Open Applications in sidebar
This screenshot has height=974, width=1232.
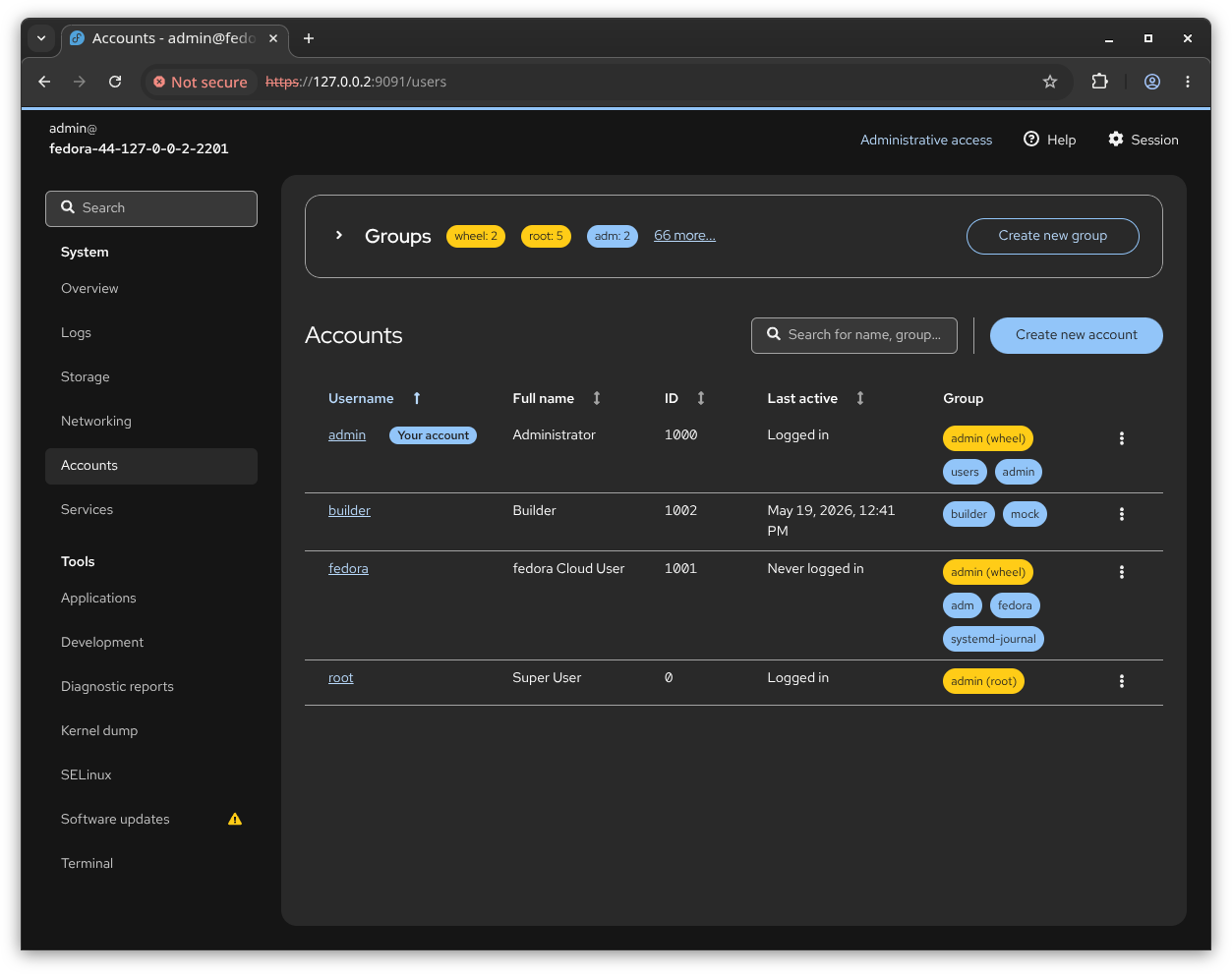pos(151,598)
